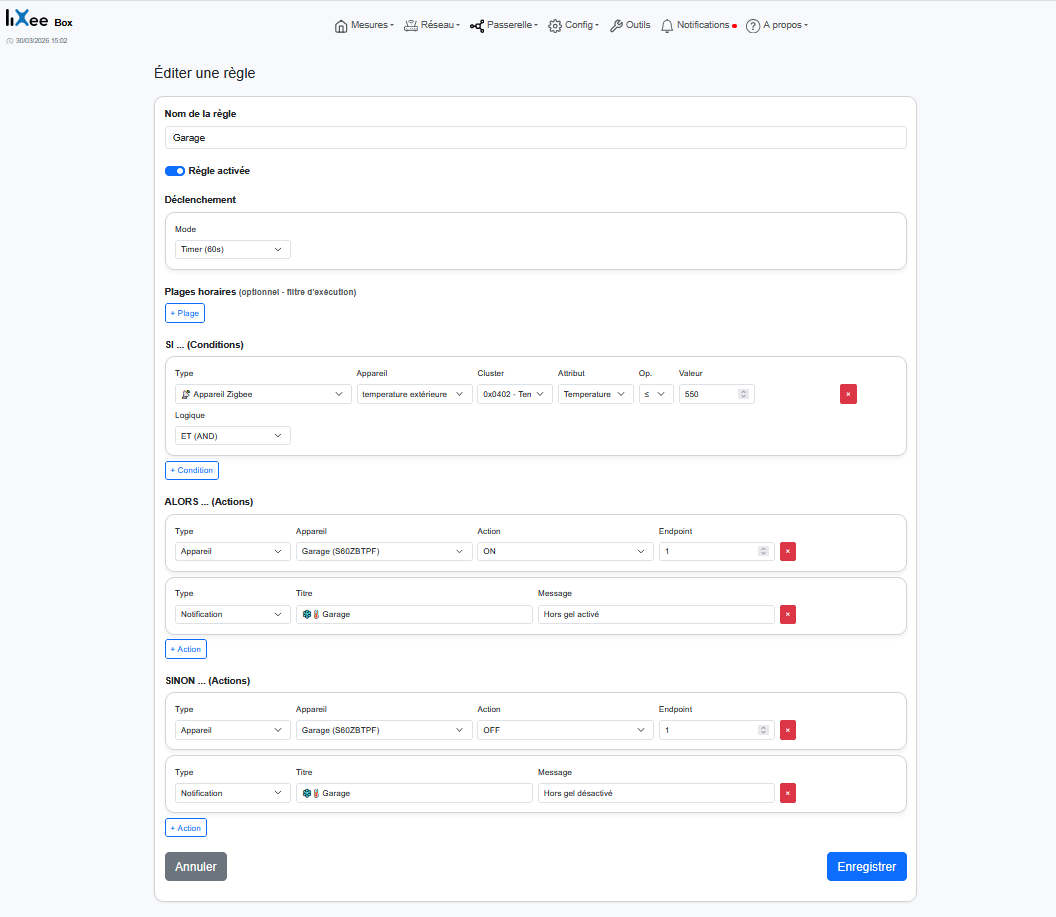Viewport: 1056px width, 917px height.
Task: Open the Mode Timer (60s) dropdown
Action: tap(232, 249)
